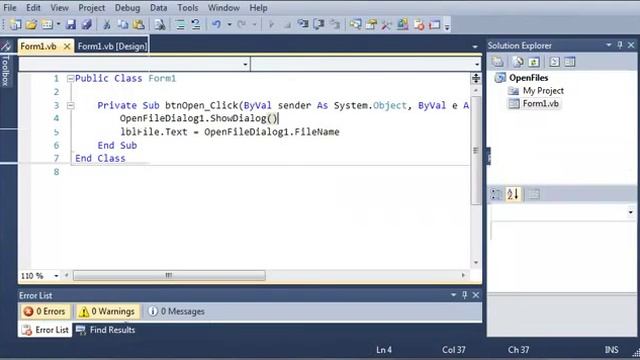Image resolution: width=640 pixels, height=360 pixels.
Task: Click the Save floppy disk icon
Action: 71,24
